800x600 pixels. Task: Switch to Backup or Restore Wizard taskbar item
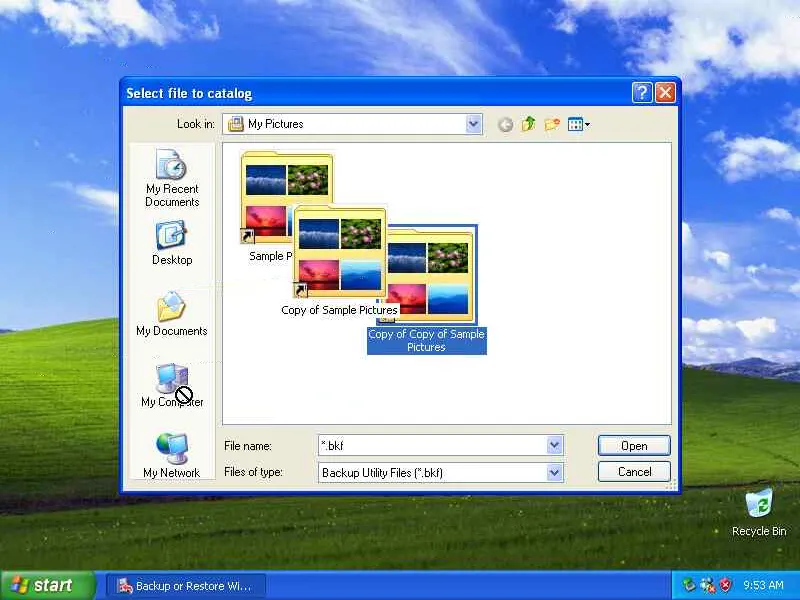click(x=186, y=586)
